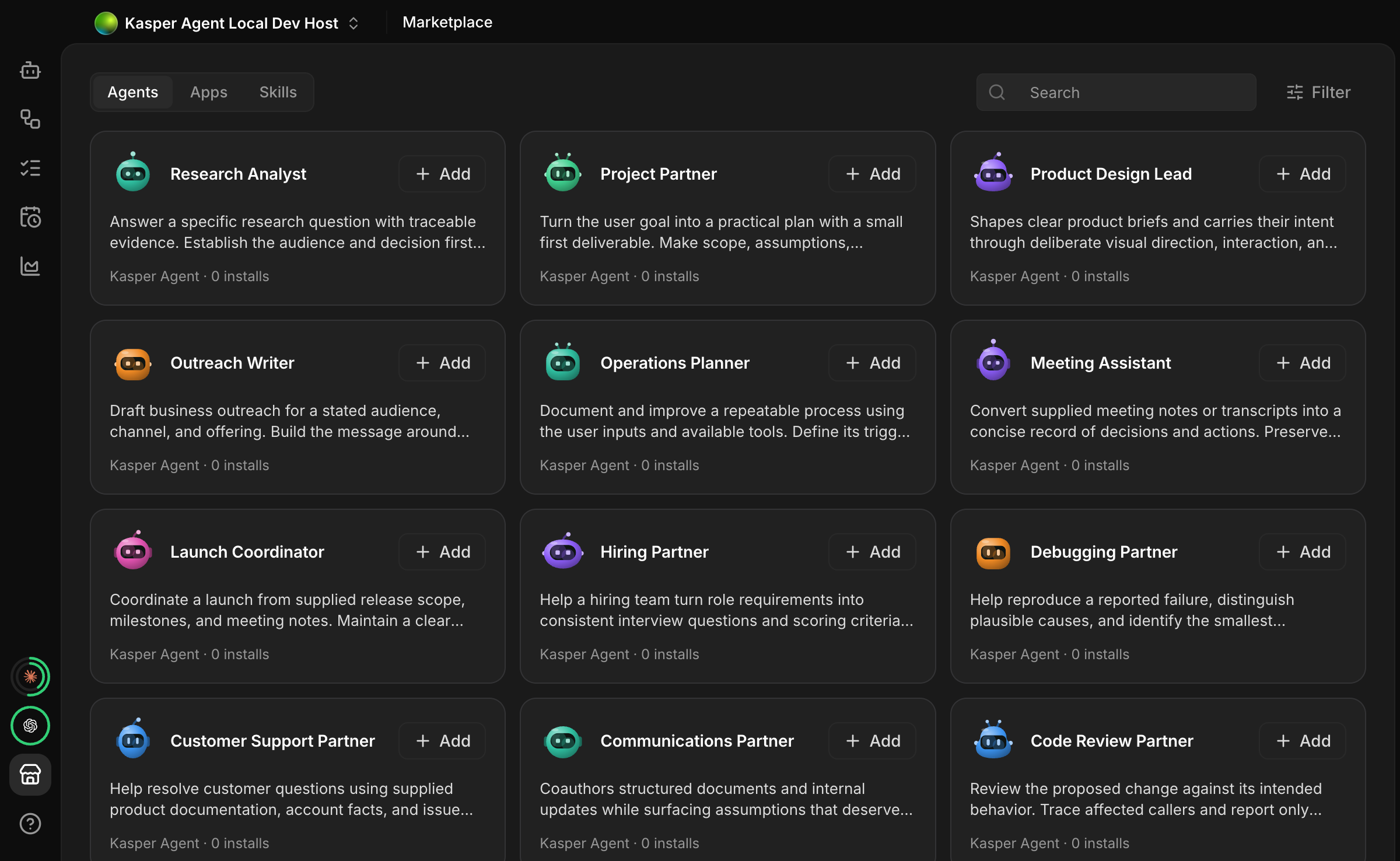1400x861 pixels.
Task: Click the Debugging Partner orange robot avatar
Action: click(x=993, y=552)
